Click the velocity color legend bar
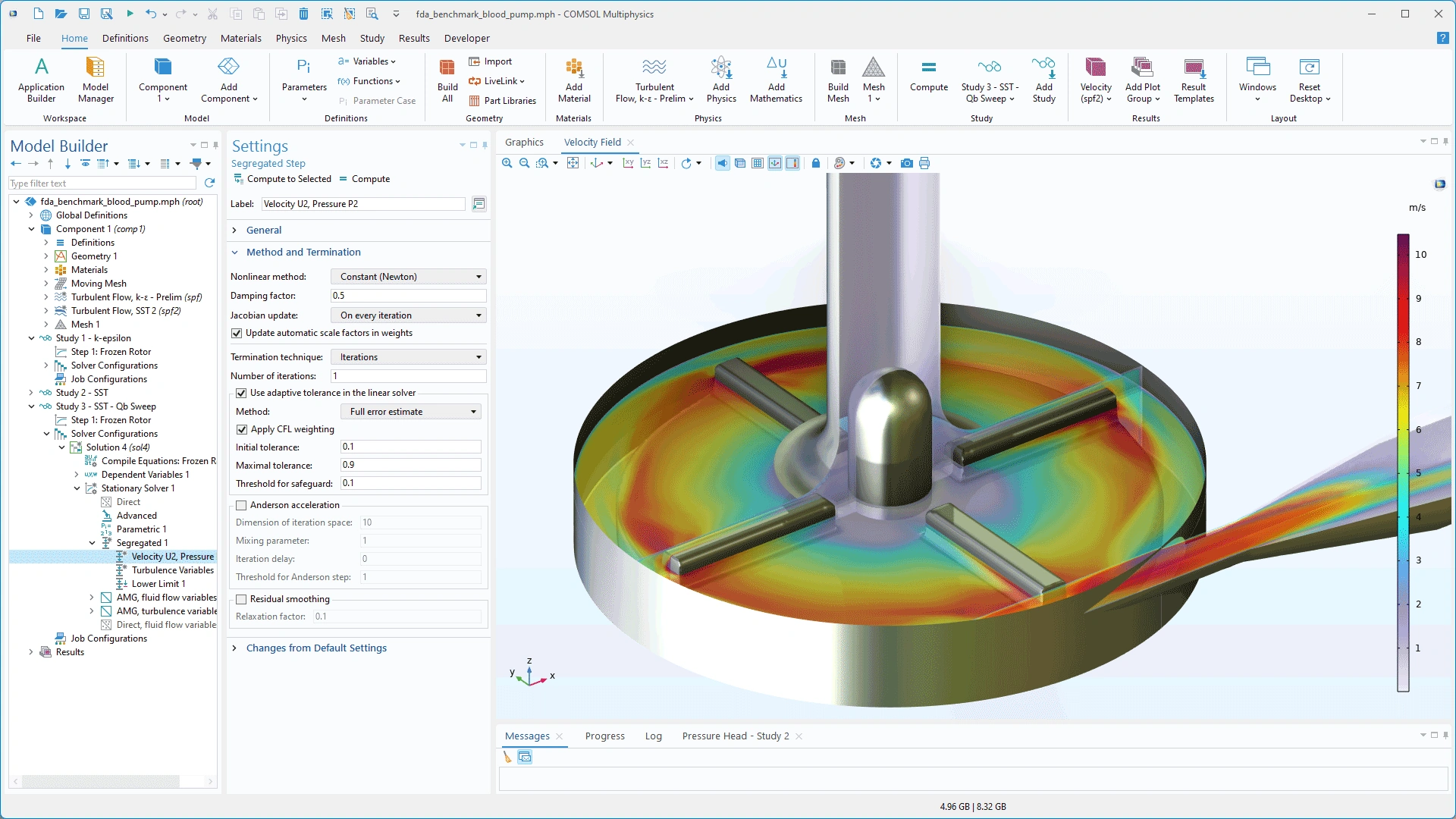The image size is (1456, 819). point(1403,463)
